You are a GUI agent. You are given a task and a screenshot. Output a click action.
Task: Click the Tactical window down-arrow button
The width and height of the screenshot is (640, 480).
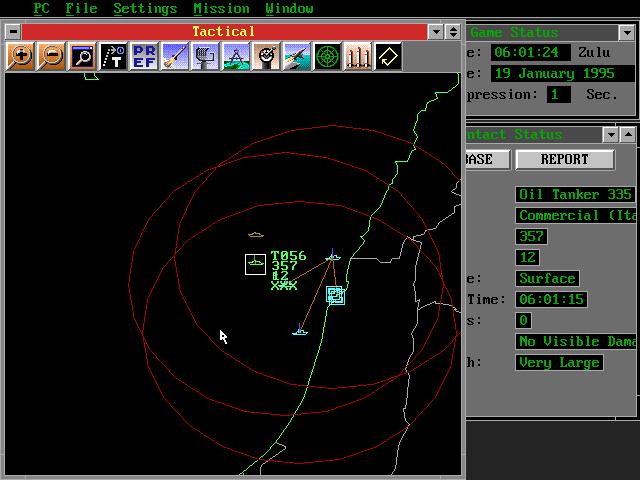(x=436, y=31)
